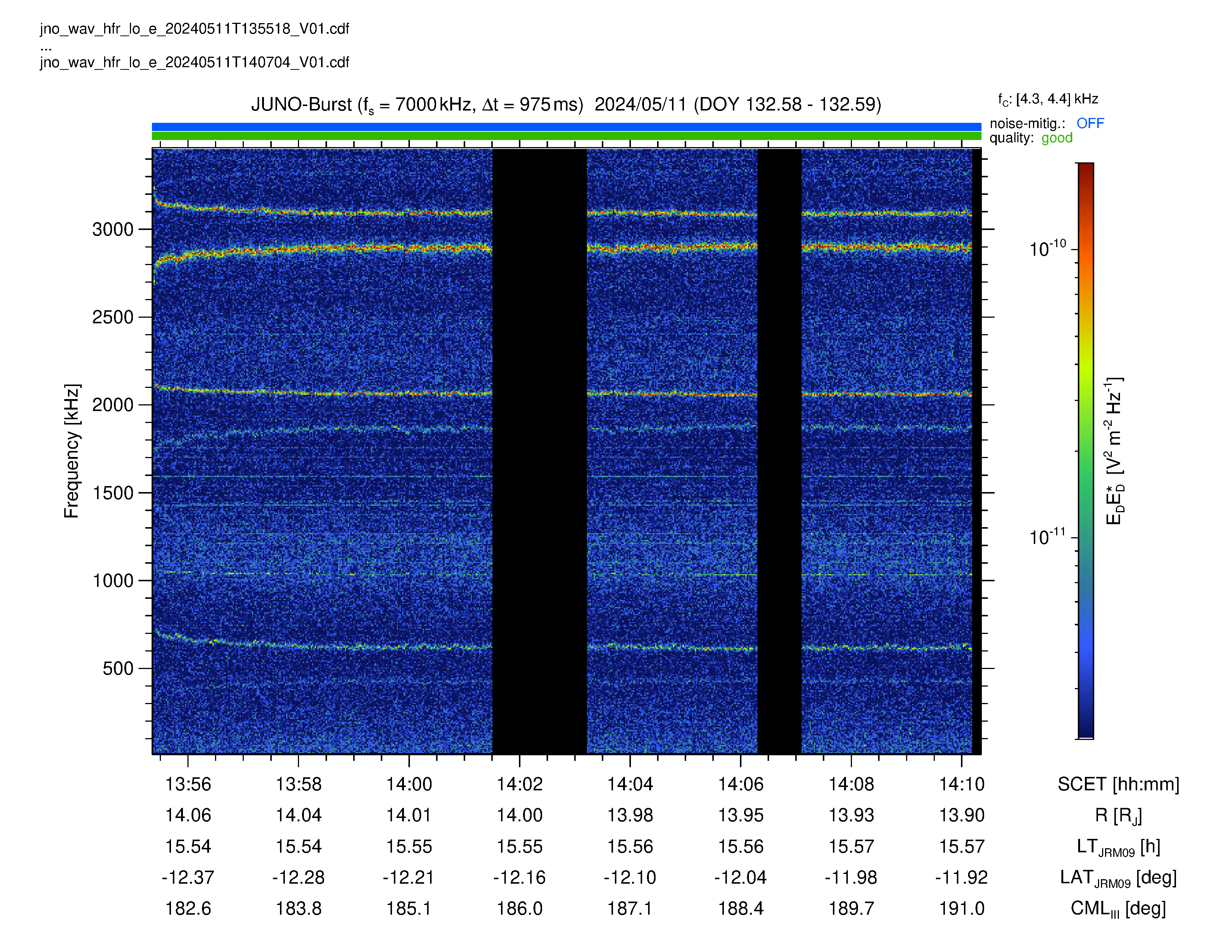Click the first CDF file name at top

[x=195, y=29]
